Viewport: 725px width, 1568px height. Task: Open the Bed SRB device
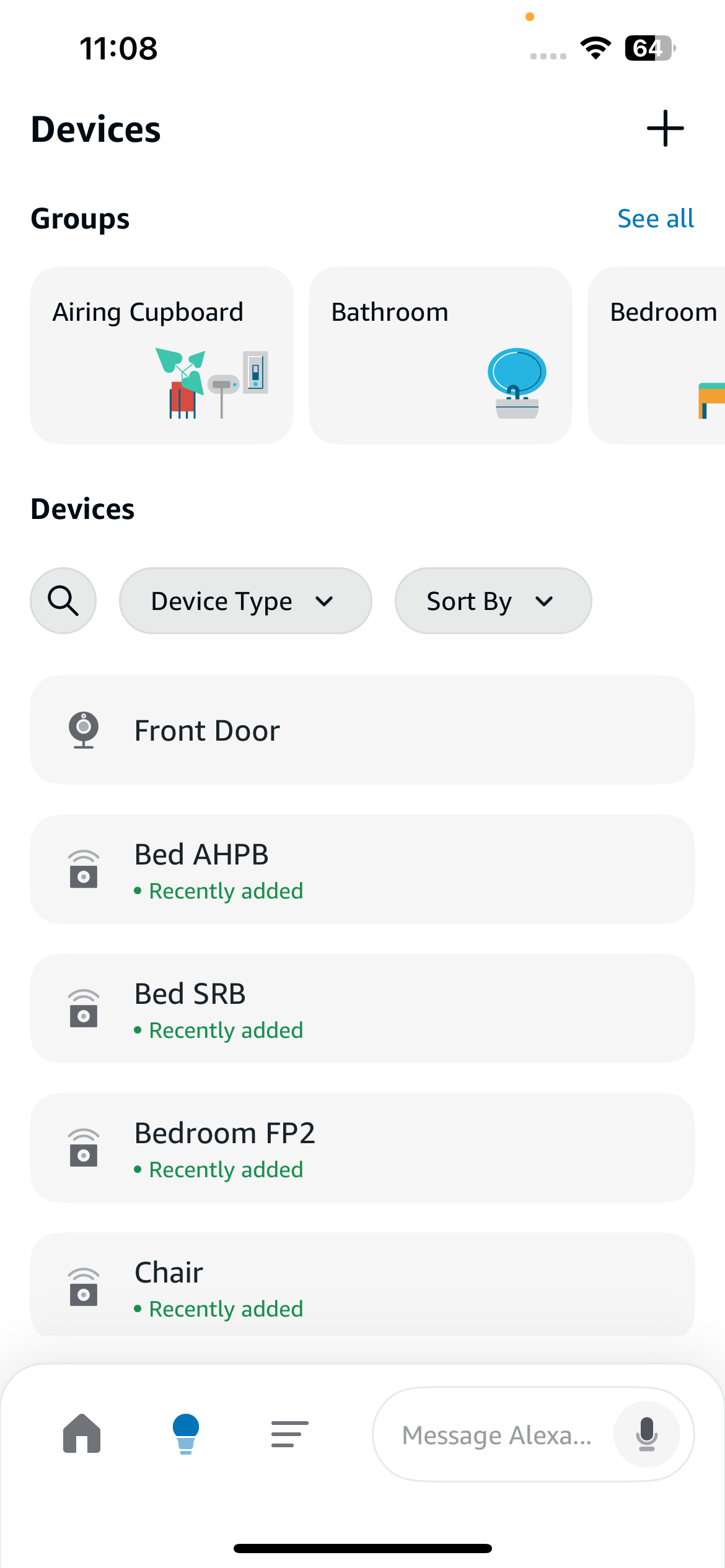[362, 1008]
